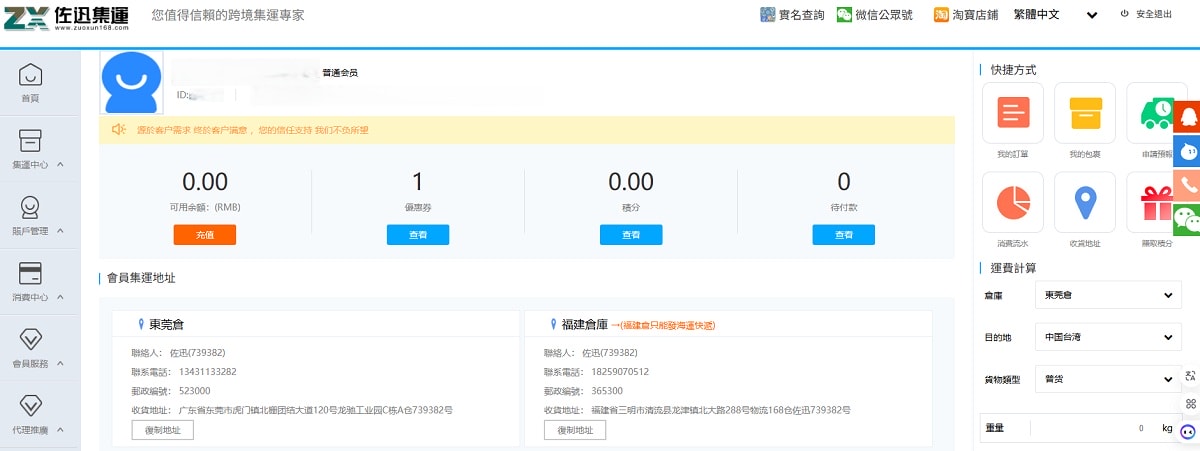
Task: Click the 微信公眾號 link text
Action: click(884, 15)
